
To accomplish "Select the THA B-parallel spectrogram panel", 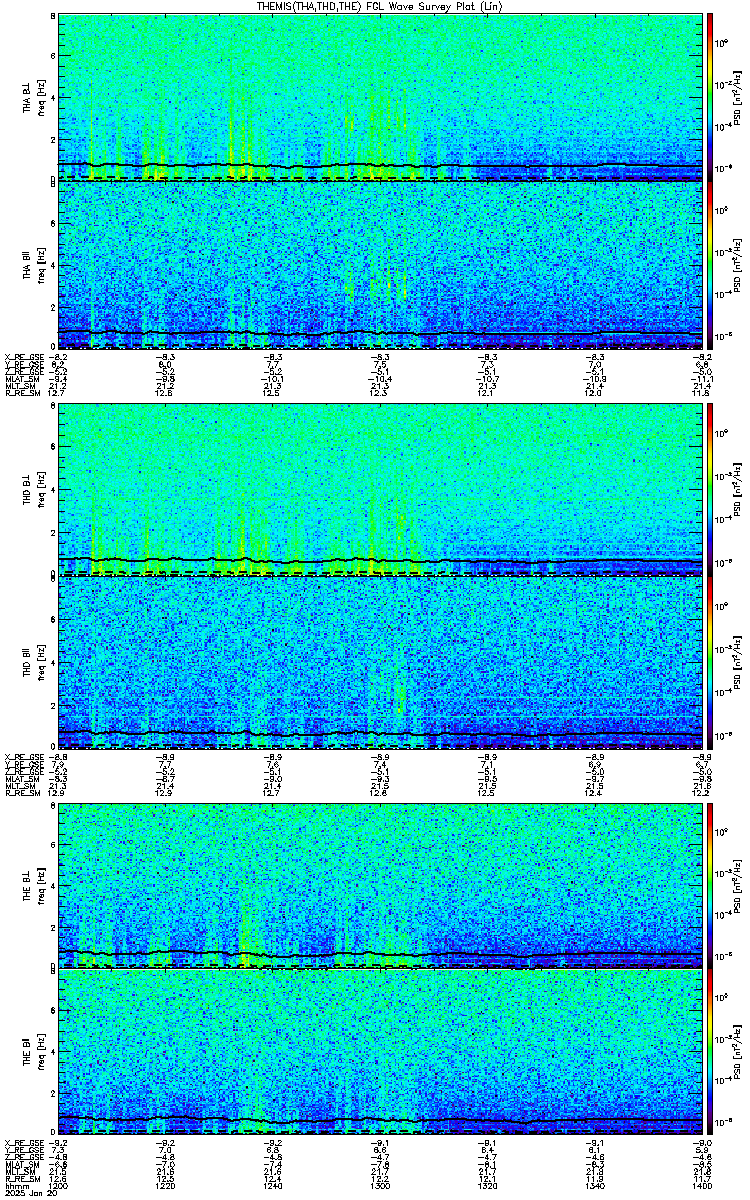I will point(380,266).
